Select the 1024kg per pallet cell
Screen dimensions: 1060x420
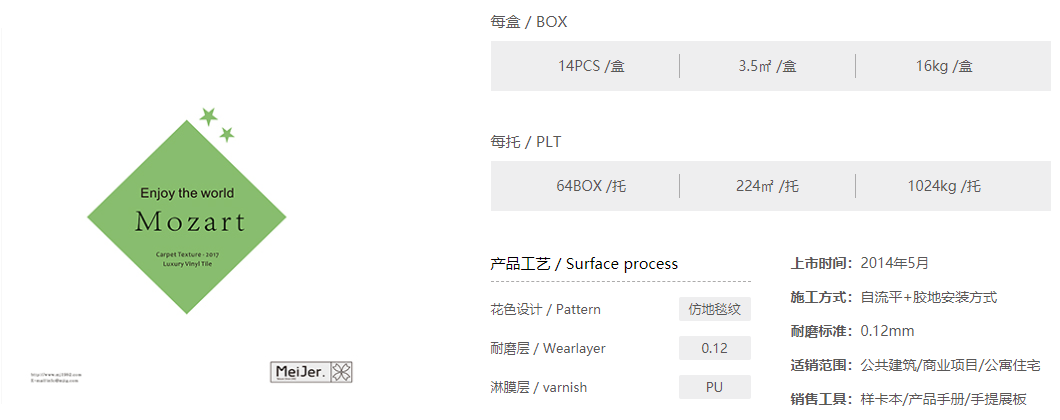tap(944, 186)
